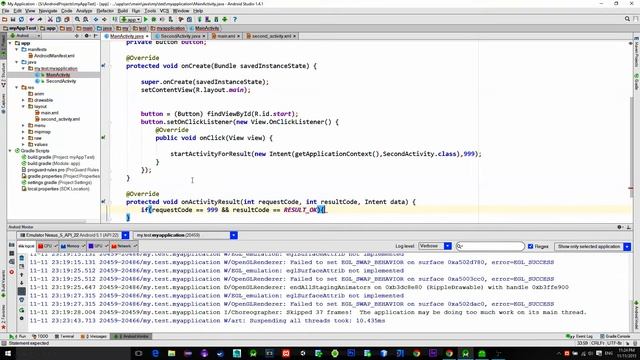The height and width of the screenshot is (360, 640).
Task: Click the logcat scroll up arrow icon
Action: (x=22, y=275)
